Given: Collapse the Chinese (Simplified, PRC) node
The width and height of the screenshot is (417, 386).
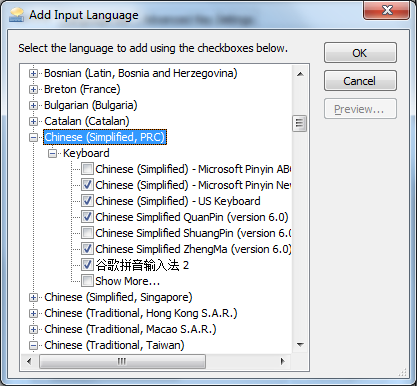Looking at the screenshot, I should [x=33, y=137].
